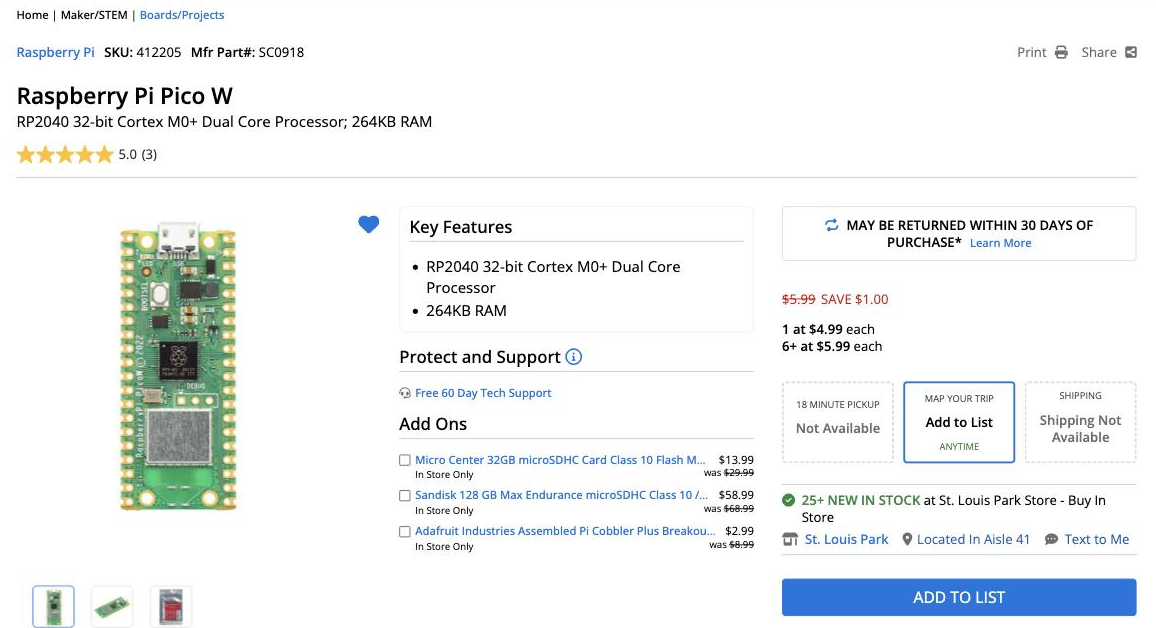
Task: Select the angled board thumbnail
Action: coord(112,607)
